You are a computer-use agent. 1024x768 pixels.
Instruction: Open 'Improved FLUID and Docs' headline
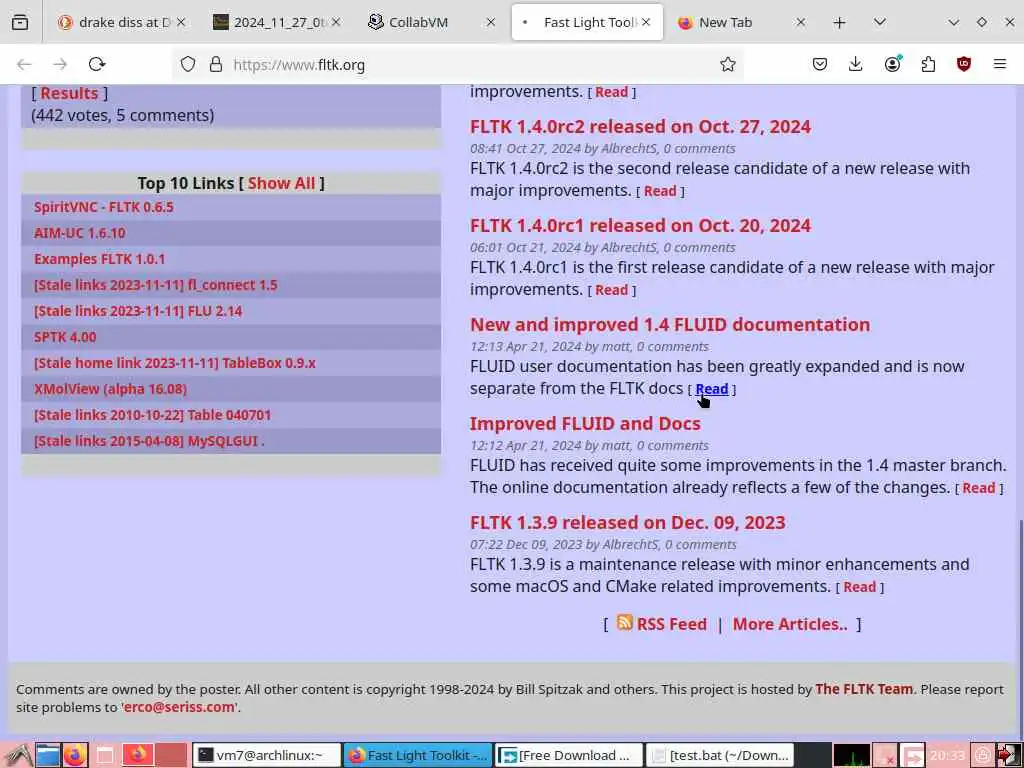pos(584,423)
